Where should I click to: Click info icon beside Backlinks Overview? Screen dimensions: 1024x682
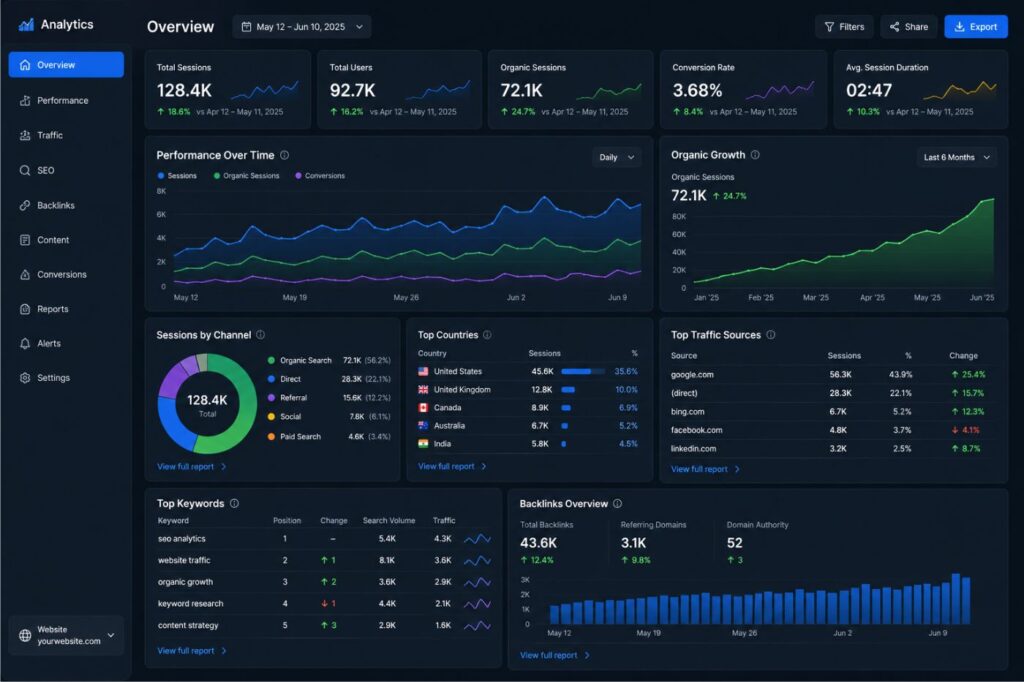pyautogui.click(x=618, y=504)
